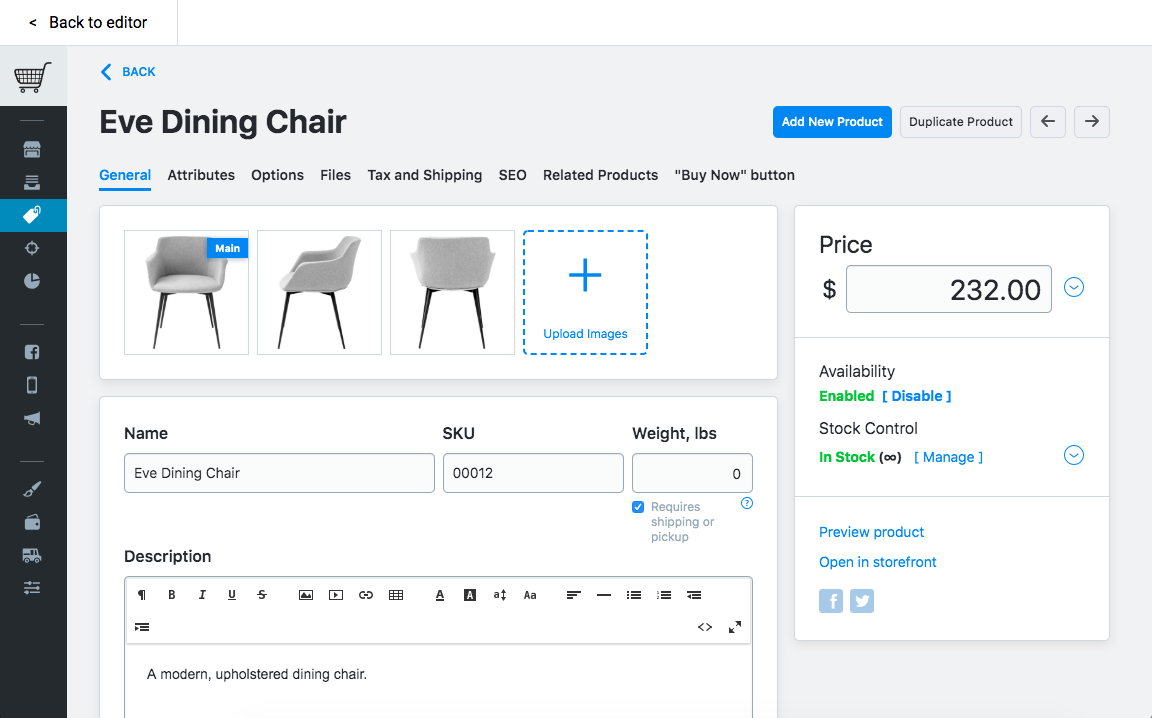Open the Preview product link
The width and height of the screenshot is (1152, 718).
[x=871, y=532]
